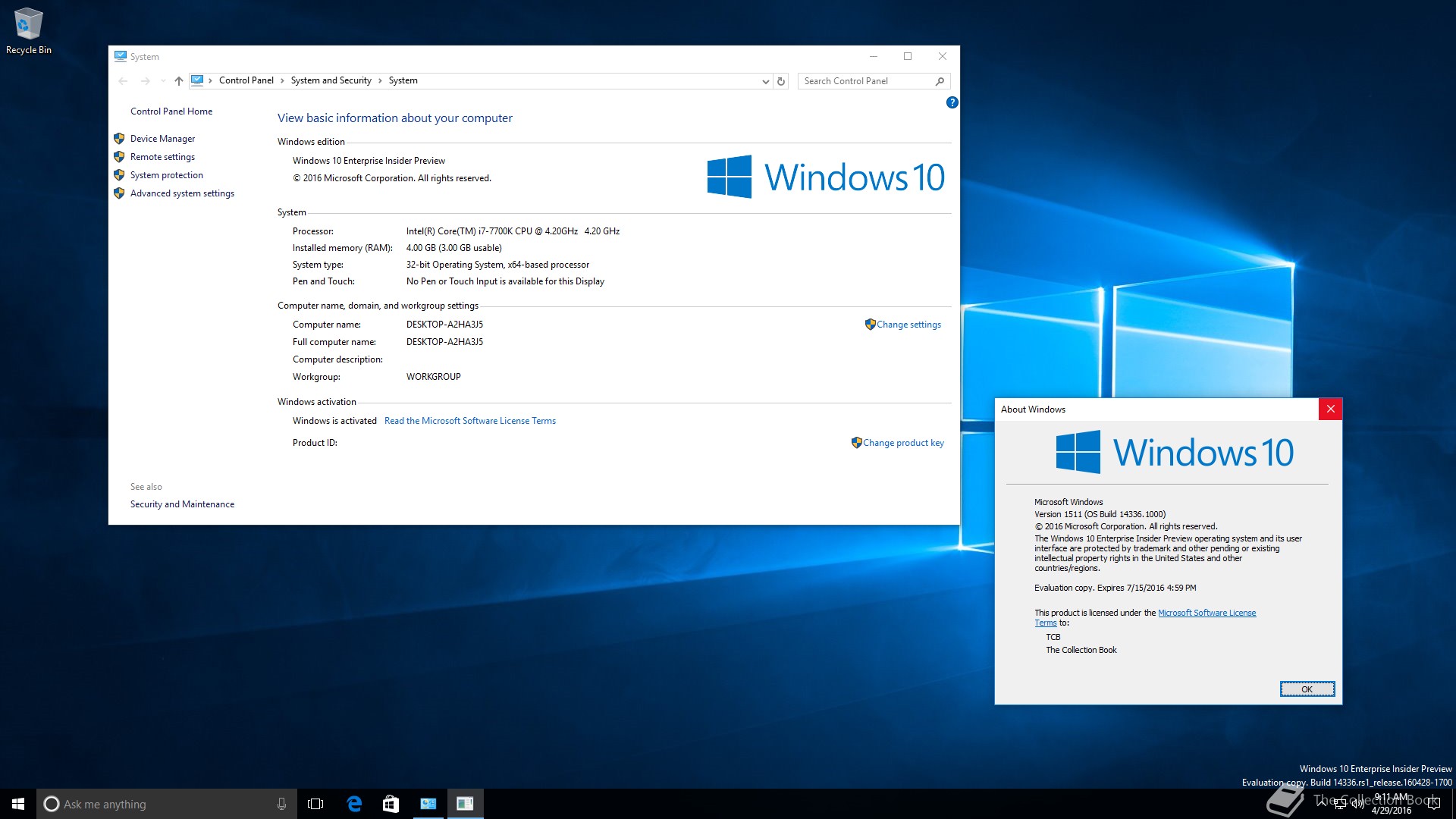
Task: Open the Store from taskbar
Action: [x=391, y=804]
